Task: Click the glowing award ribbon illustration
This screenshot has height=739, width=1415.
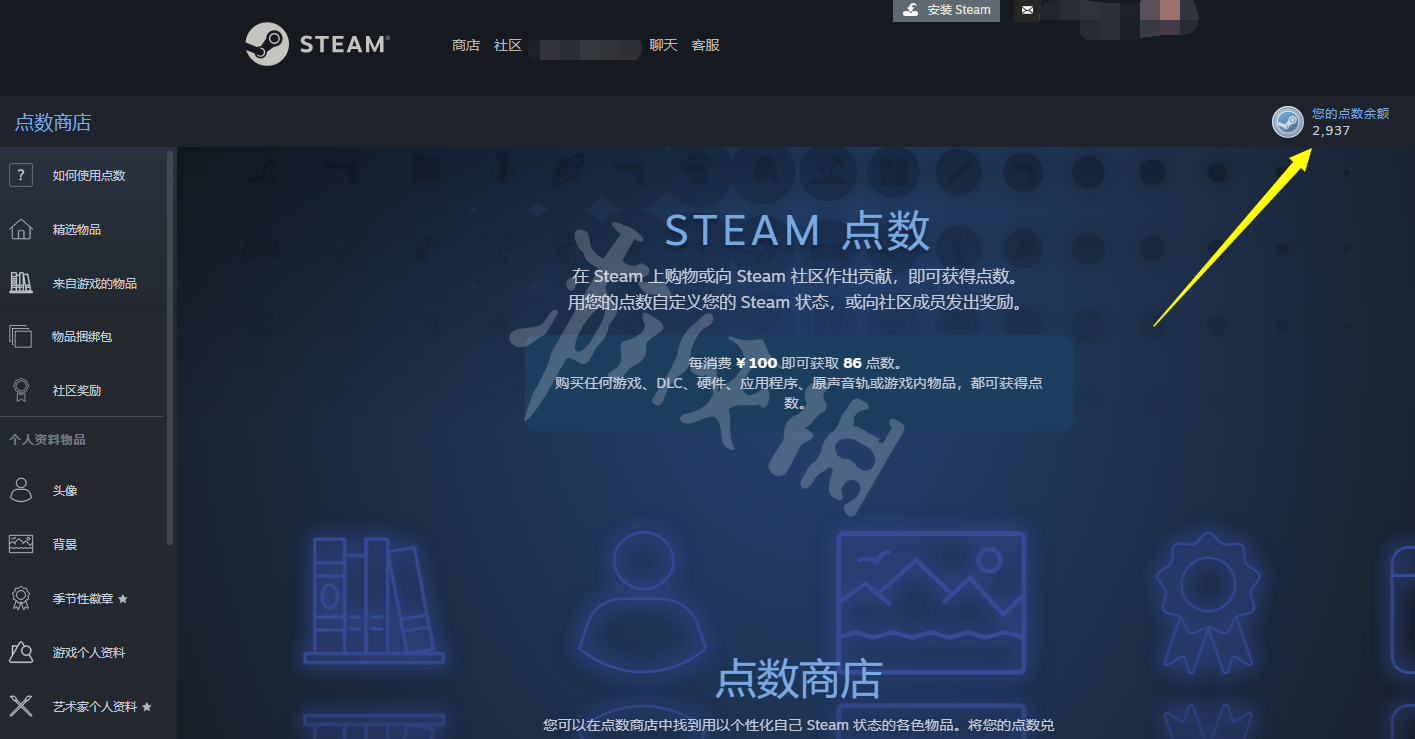Action: tap(1206, 602)
